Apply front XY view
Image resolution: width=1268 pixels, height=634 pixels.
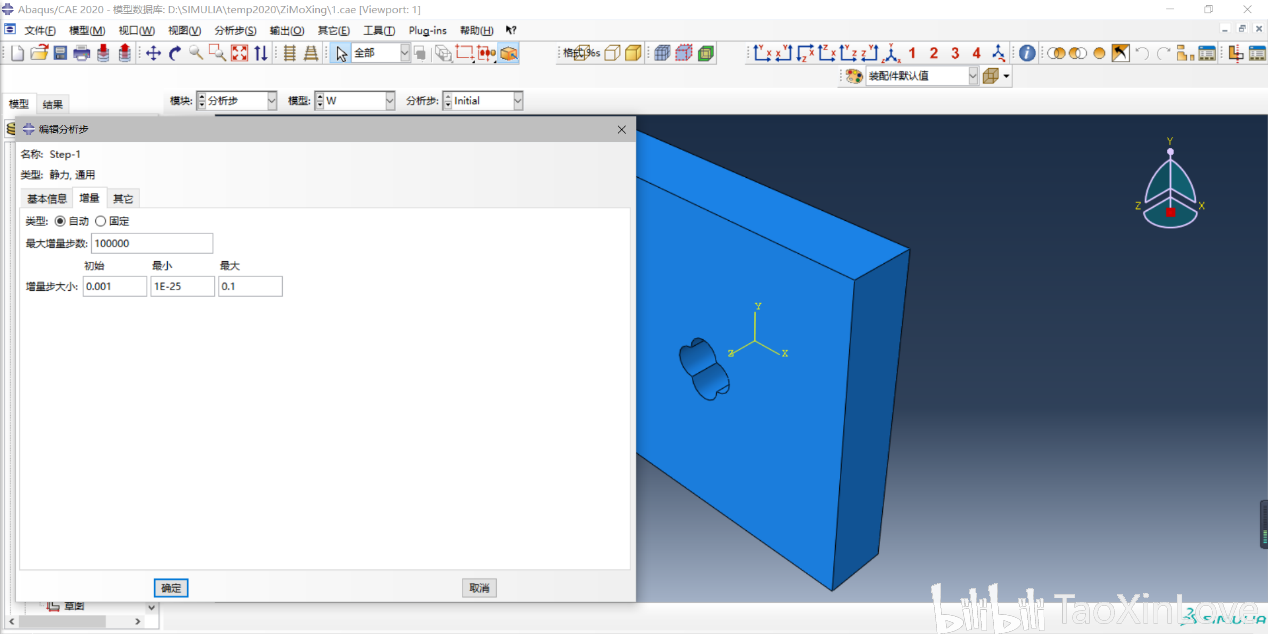763,53
